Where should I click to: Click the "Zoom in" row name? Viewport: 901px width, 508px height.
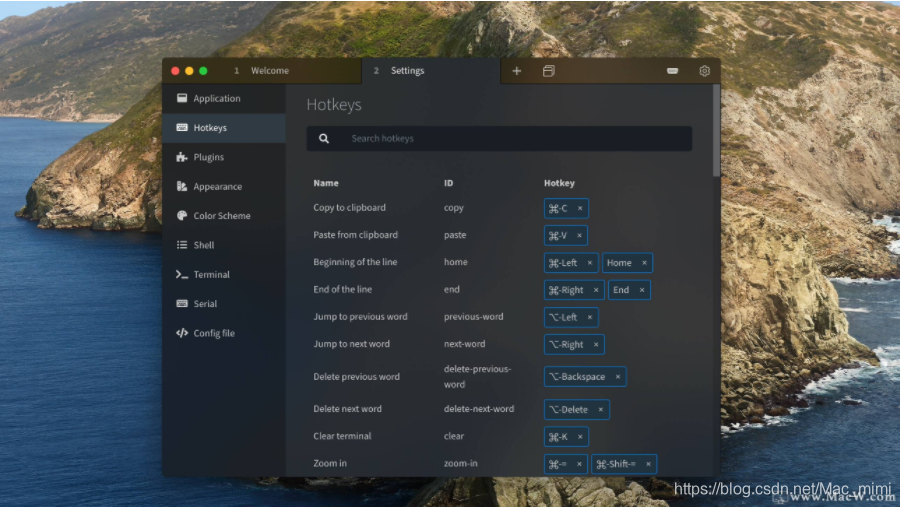(330, 463)
